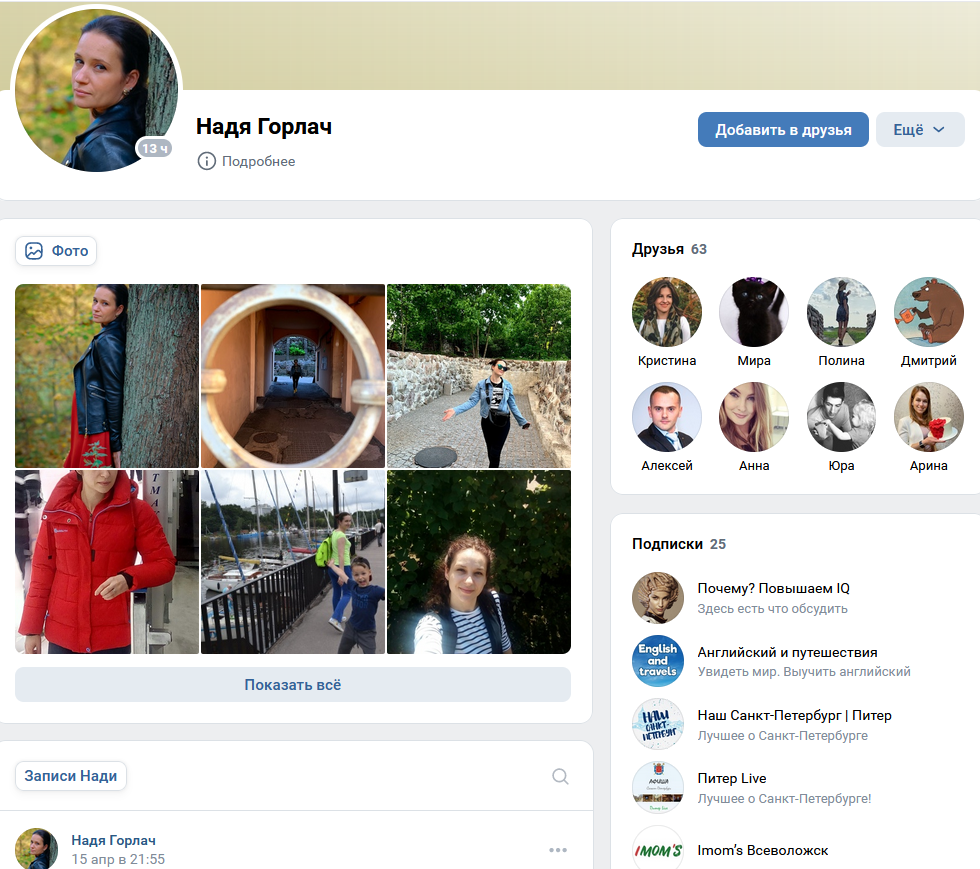Click the large profile avatar photo

pyautogui.click(x=96, y=90)
